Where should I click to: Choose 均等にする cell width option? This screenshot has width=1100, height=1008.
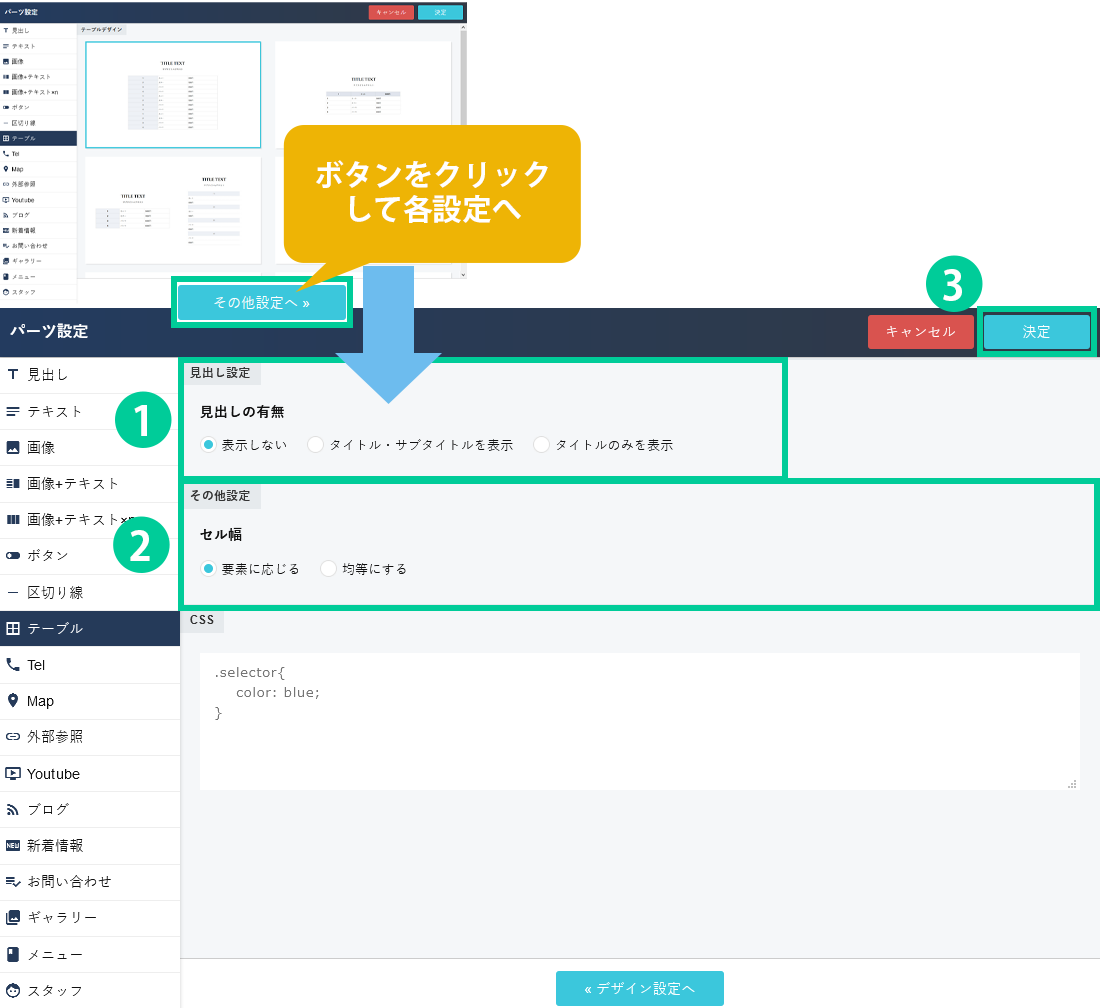click(329, 569)
